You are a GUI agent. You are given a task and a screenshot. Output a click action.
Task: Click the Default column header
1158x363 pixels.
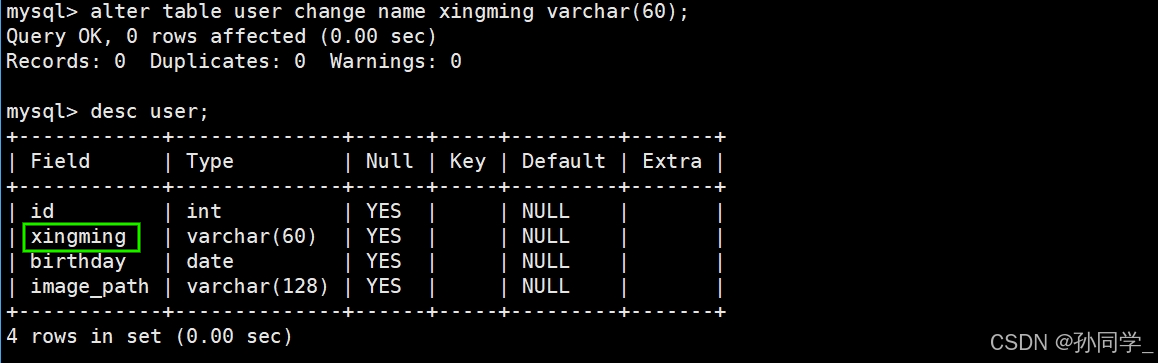click(563, 162)
